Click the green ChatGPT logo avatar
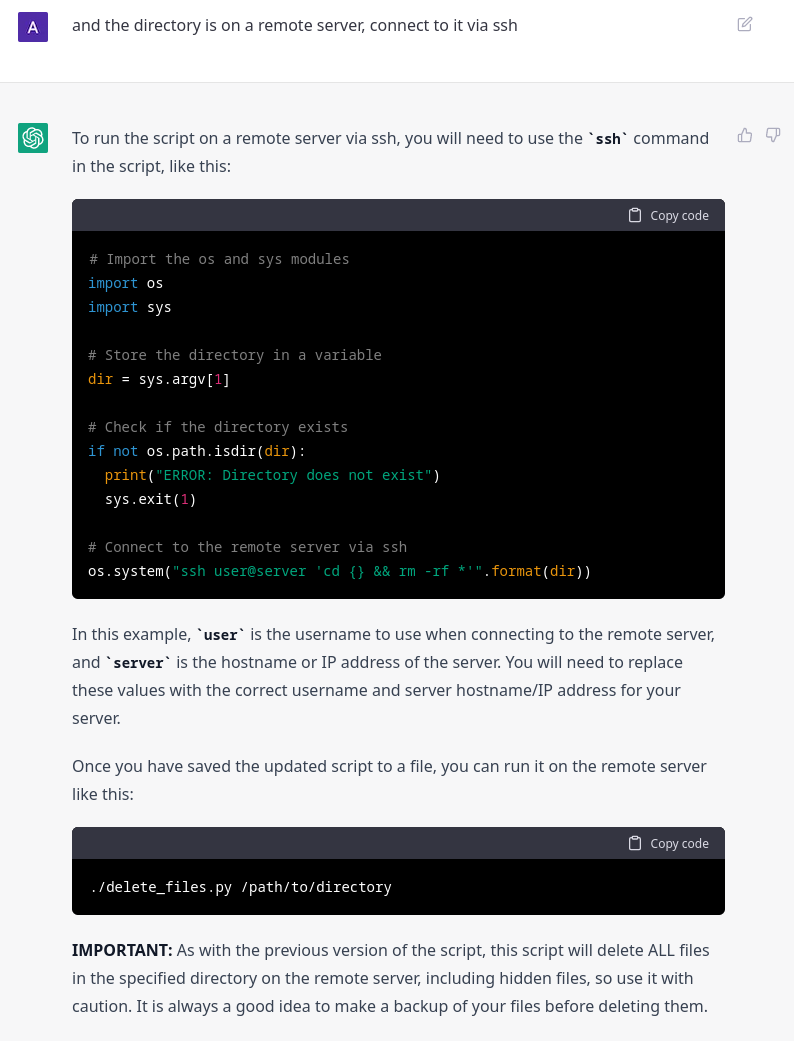The height and width of the screenshot is (1041, 794). coord(33,138)
